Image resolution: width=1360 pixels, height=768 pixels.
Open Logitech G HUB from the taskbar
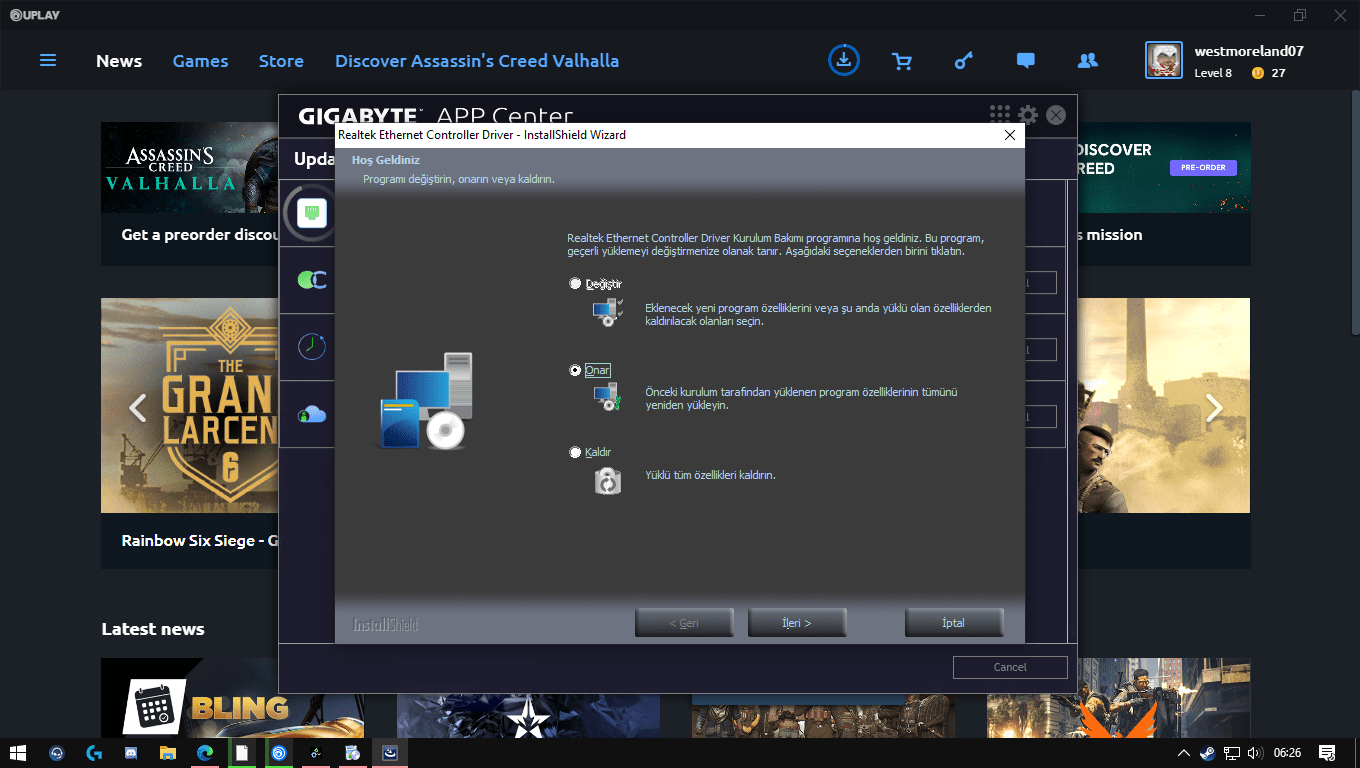(94, 753)
